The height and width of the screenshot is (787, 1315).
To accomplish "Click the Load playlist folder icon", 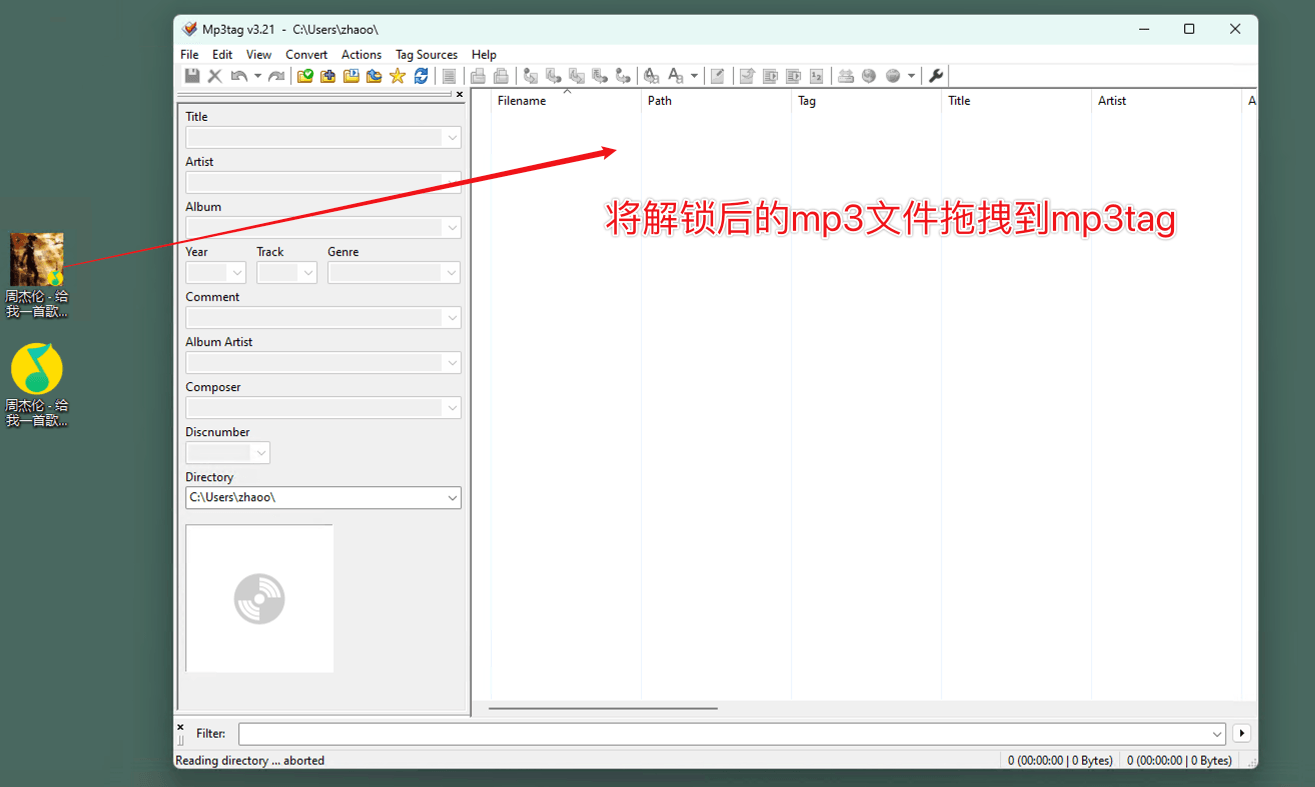I will (351, 76).
